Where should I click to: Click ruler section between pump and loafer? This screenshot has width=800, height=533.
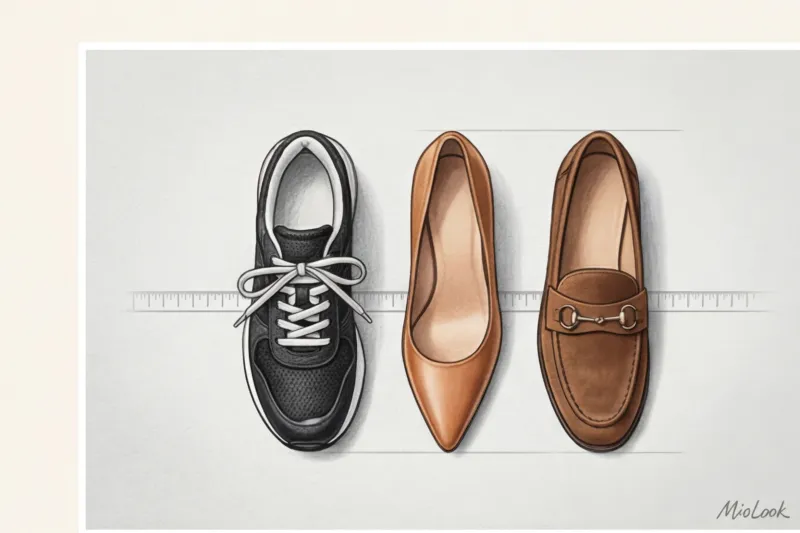(521, 298)
